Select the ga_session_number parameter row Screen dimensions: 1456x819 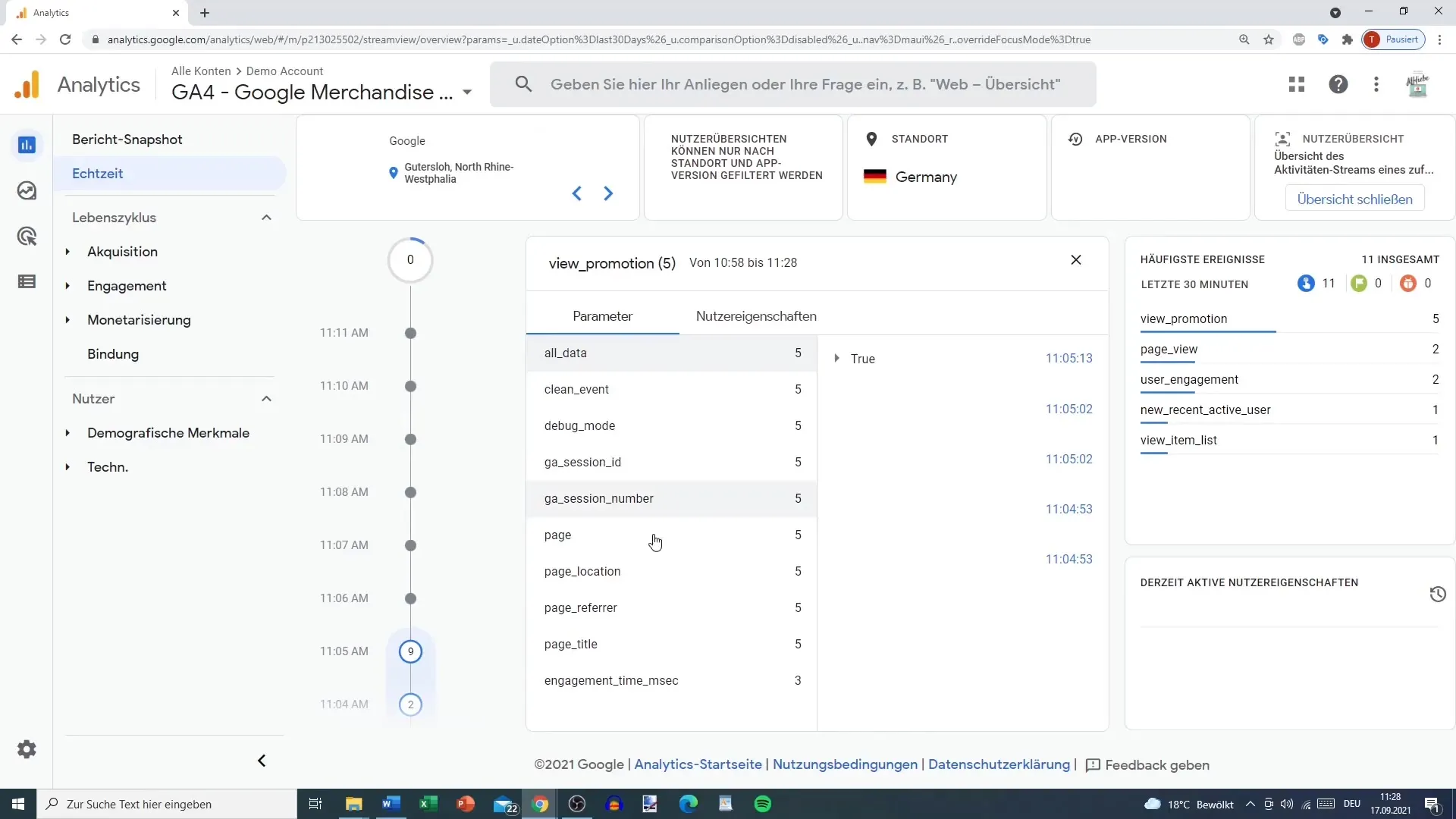pos(671,498)
